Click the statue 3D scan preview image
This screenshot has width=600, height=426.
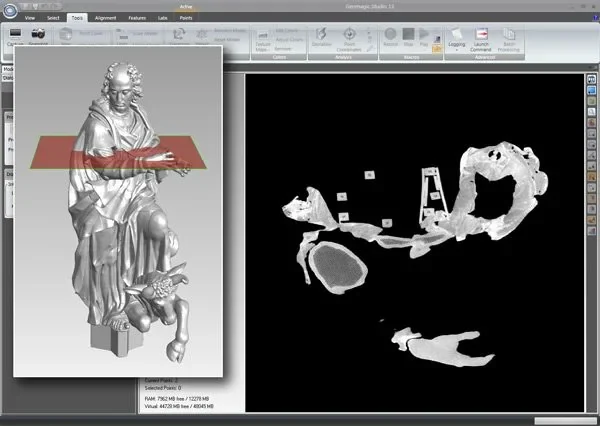[x=118, y=211]
